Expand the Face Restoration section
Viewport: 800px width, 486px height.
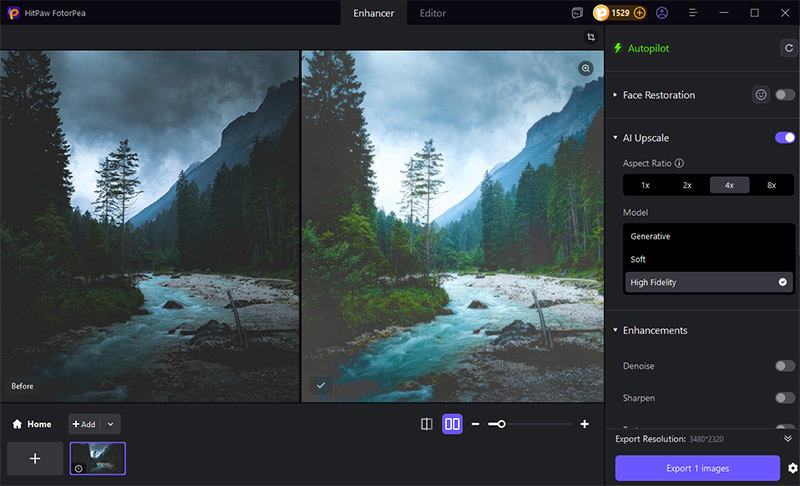point(615,95)
